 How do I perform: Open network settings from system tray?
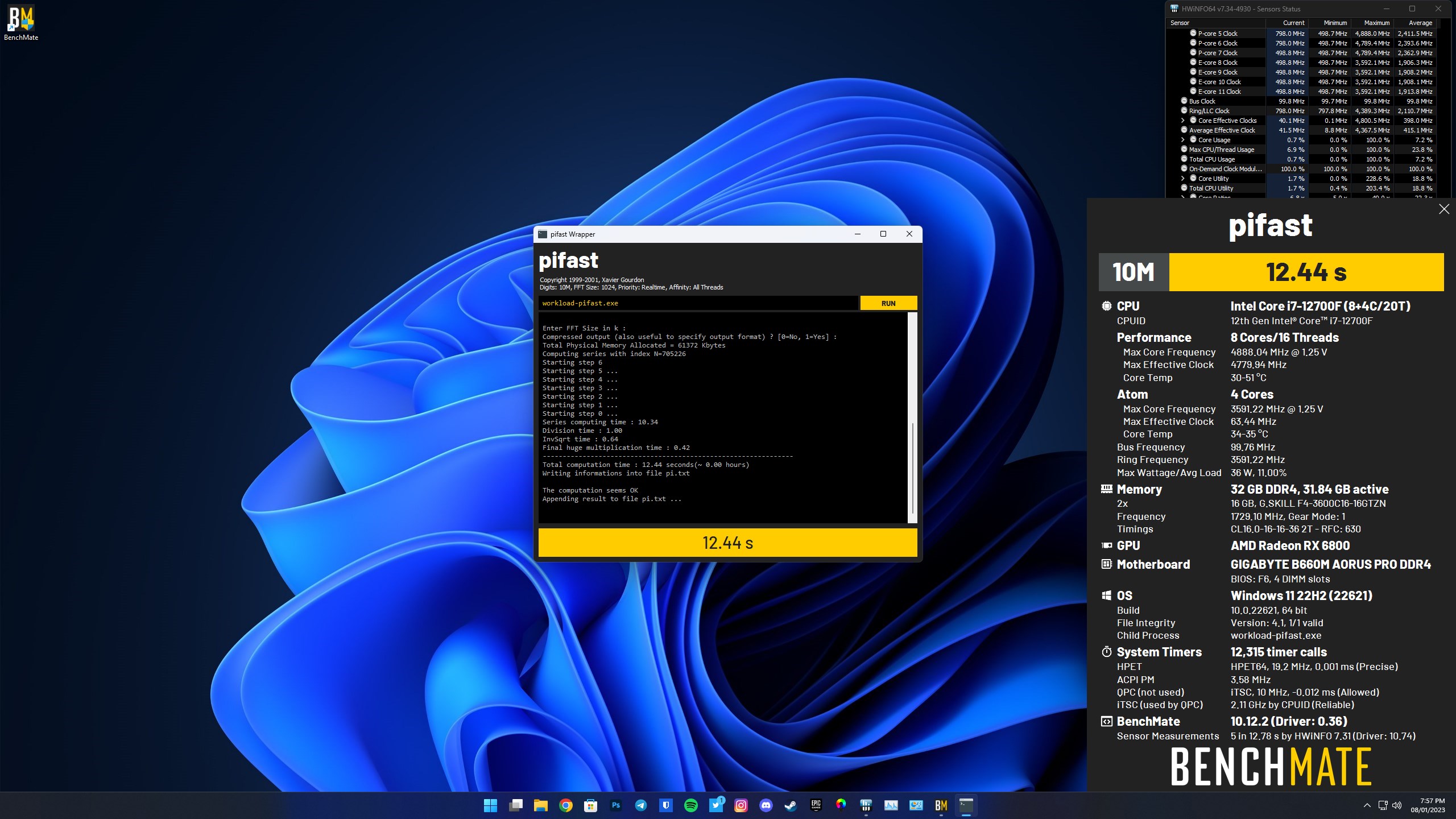[1383, 805]
